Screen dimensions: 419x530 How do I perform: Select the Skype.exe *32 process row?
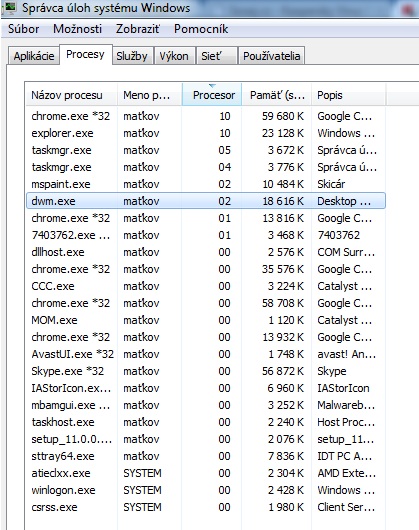(206, 371)
